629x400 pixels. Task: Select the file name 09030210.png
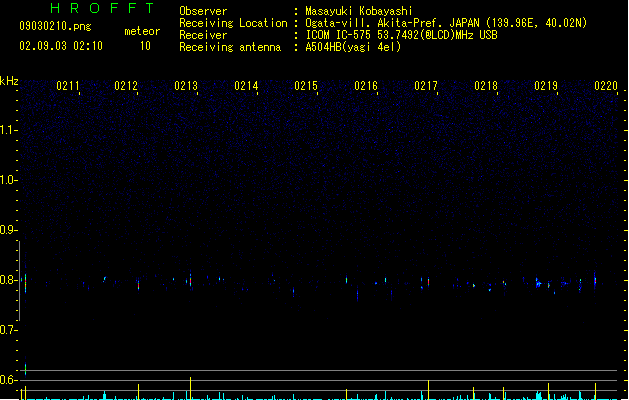[x=55, y=26]
